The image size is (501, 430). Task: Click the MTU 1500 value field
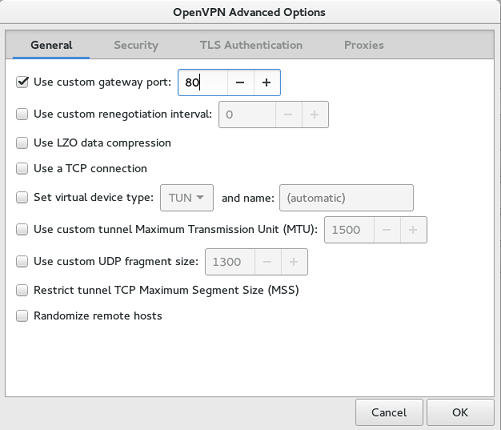coord(349,230)
